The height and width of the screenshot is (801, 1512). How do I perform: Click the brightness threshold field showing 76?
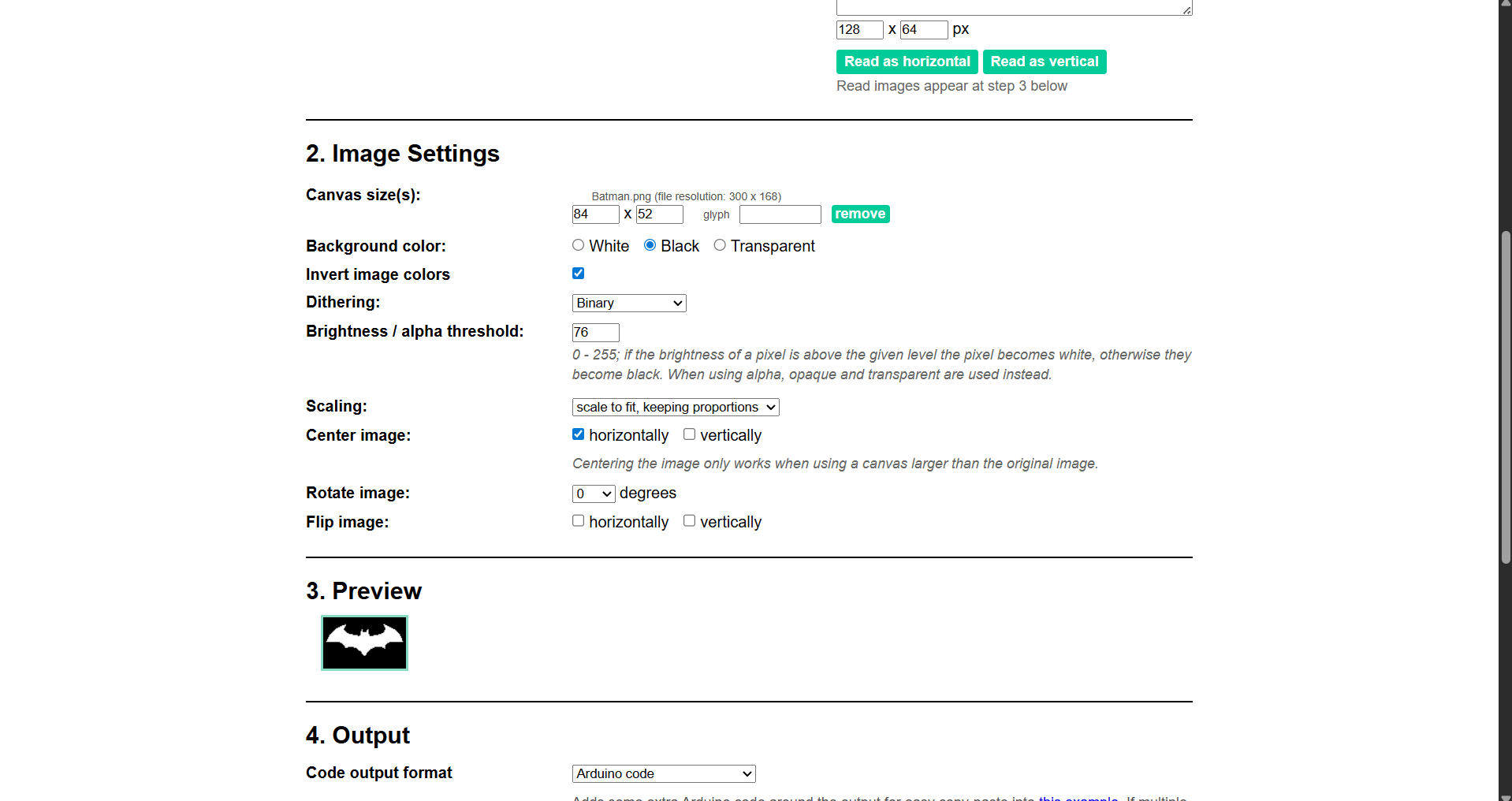click(x=596, y=333)
